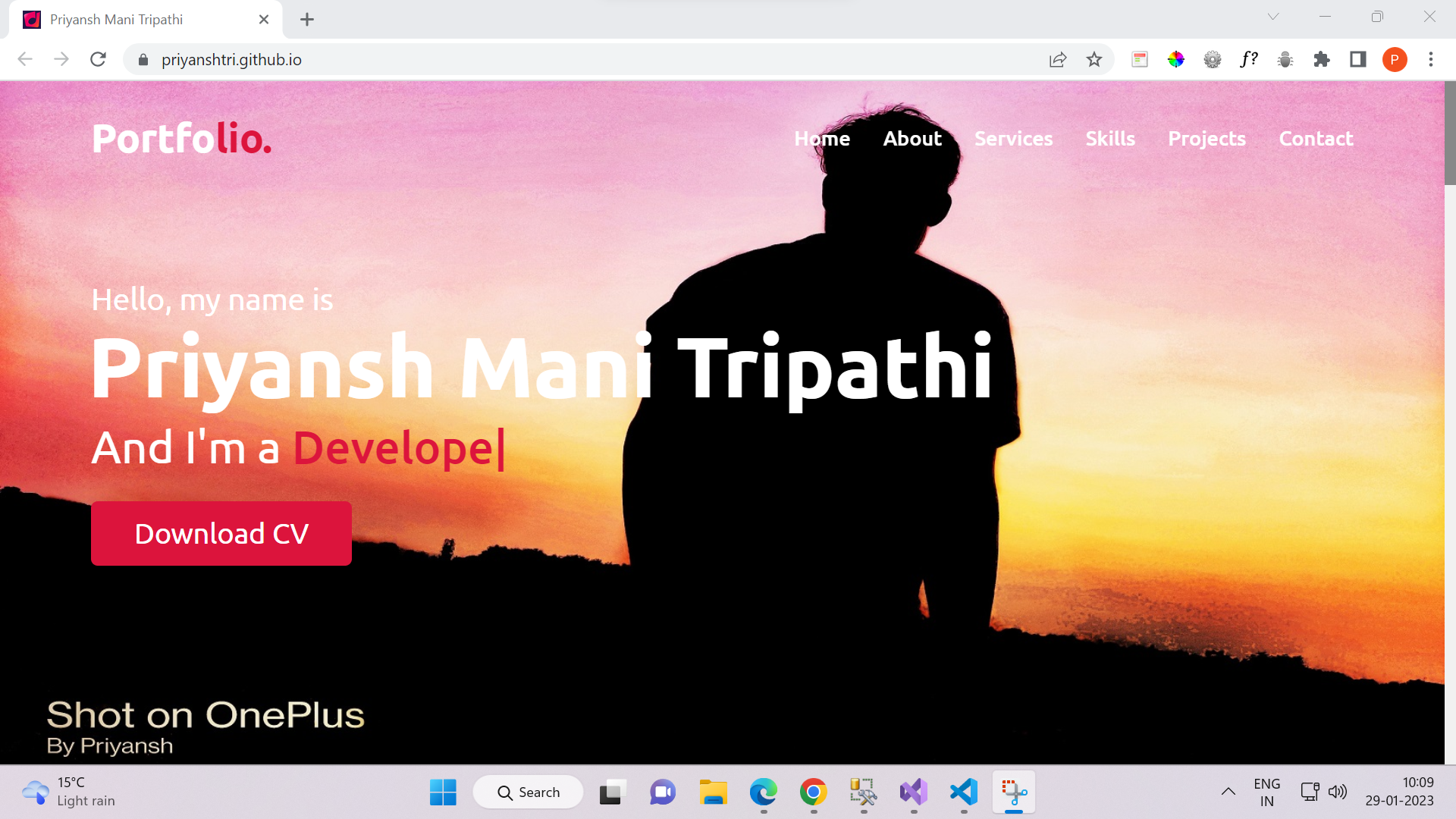Open the About section link
The height and width of the screenshot is (819, 1456).
[x=912, y=139]
